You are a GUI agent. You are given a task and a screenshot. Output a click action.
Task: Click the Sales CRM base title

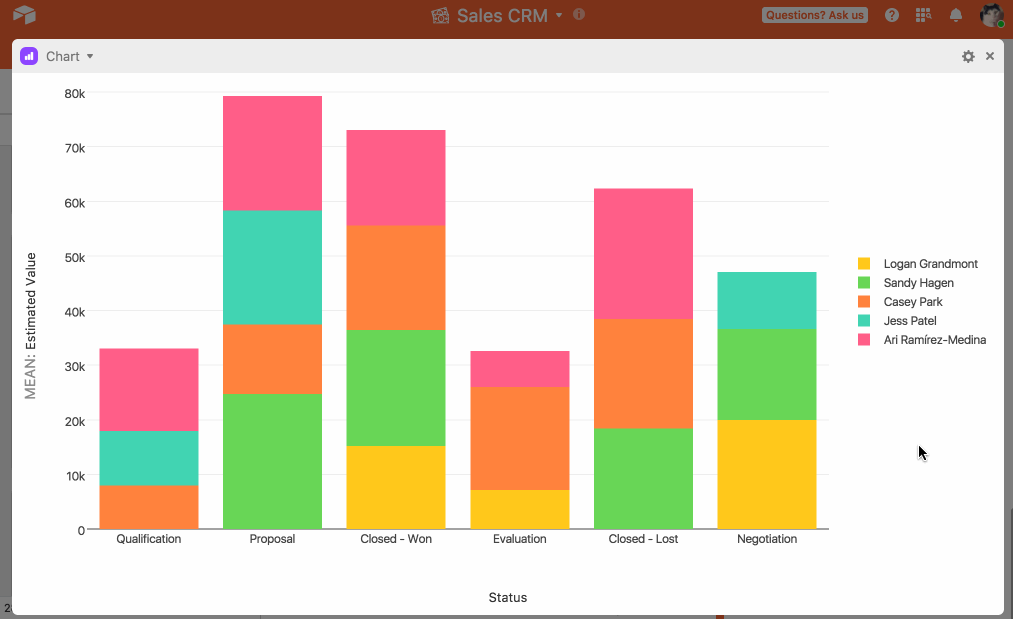click(x=502, y=16)
